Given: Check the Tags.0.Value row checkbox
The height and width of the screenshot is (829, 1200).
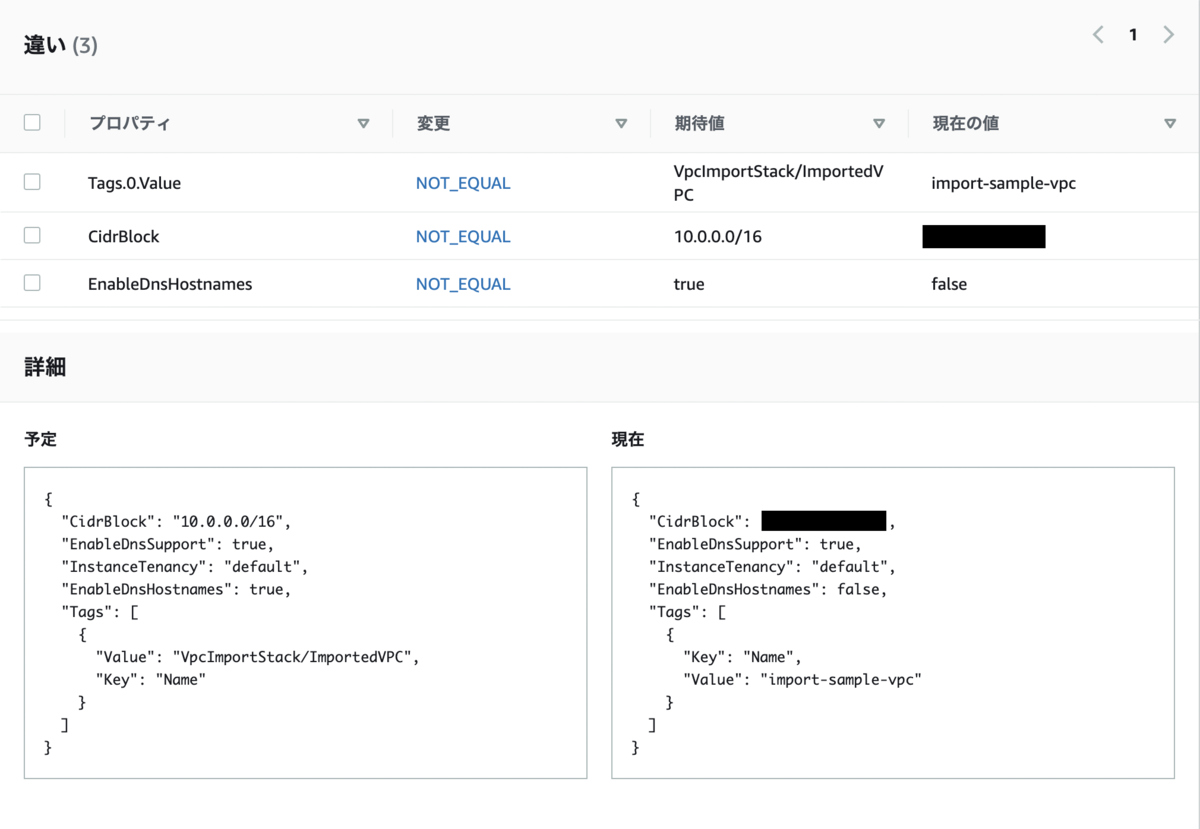Looking at the screenshot, I should [x=32, y=182].
